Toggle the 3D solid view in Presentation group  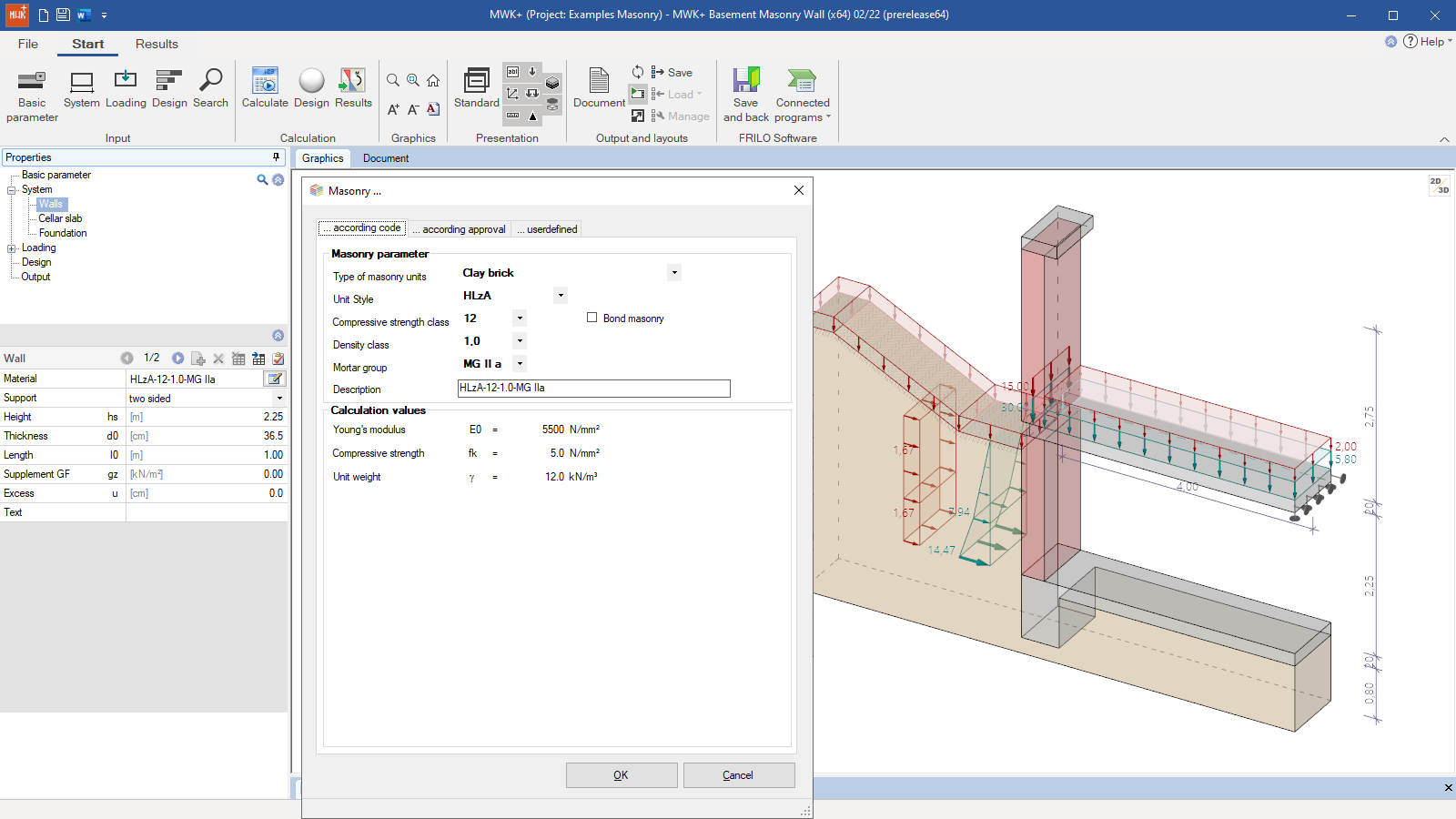(x=552, y=83)
